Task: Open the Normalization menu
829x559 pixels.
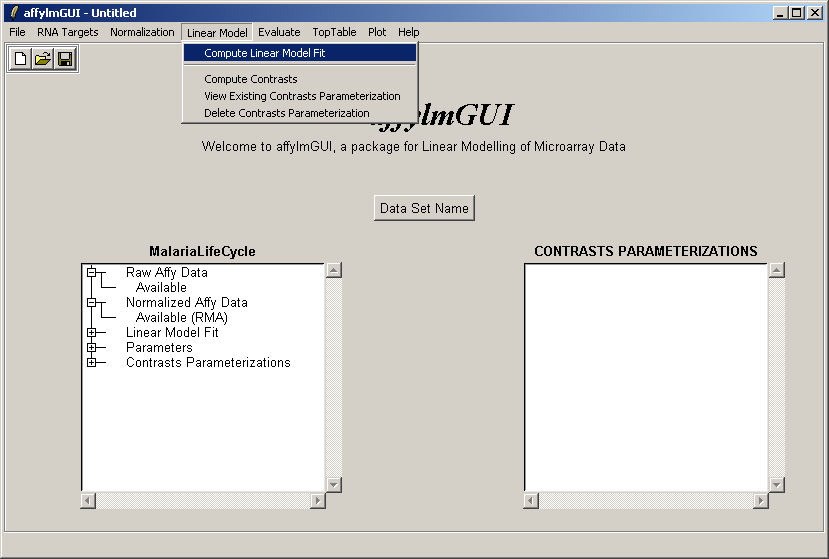Action: (142, 32)
